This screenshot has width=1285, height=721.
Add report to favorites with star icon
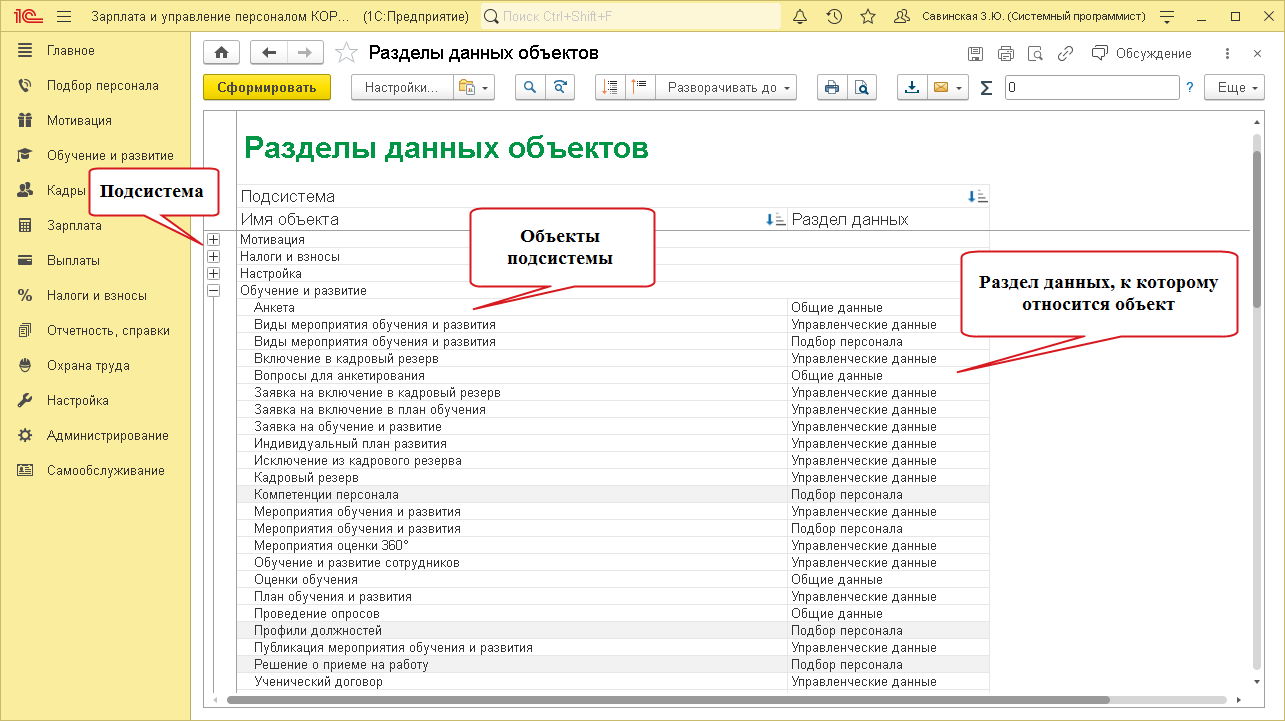[346, 53]
